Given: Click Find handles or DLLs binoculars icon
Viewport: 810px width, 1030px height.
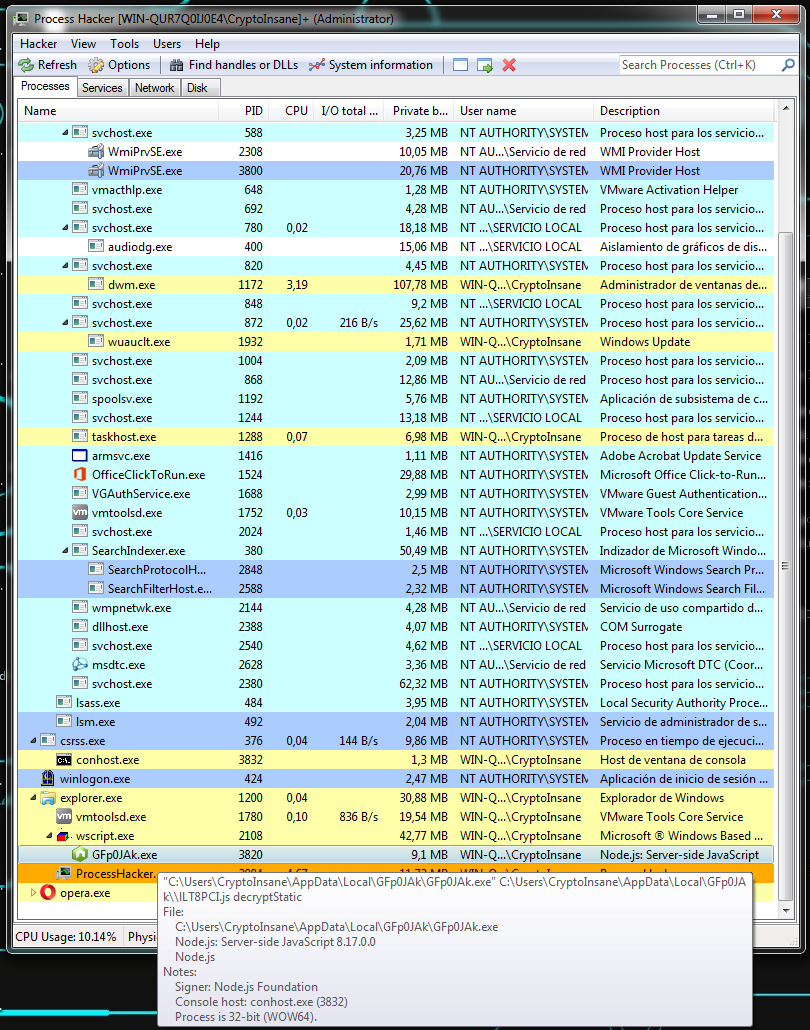Looking at the screenshot, I should (176, 65).
